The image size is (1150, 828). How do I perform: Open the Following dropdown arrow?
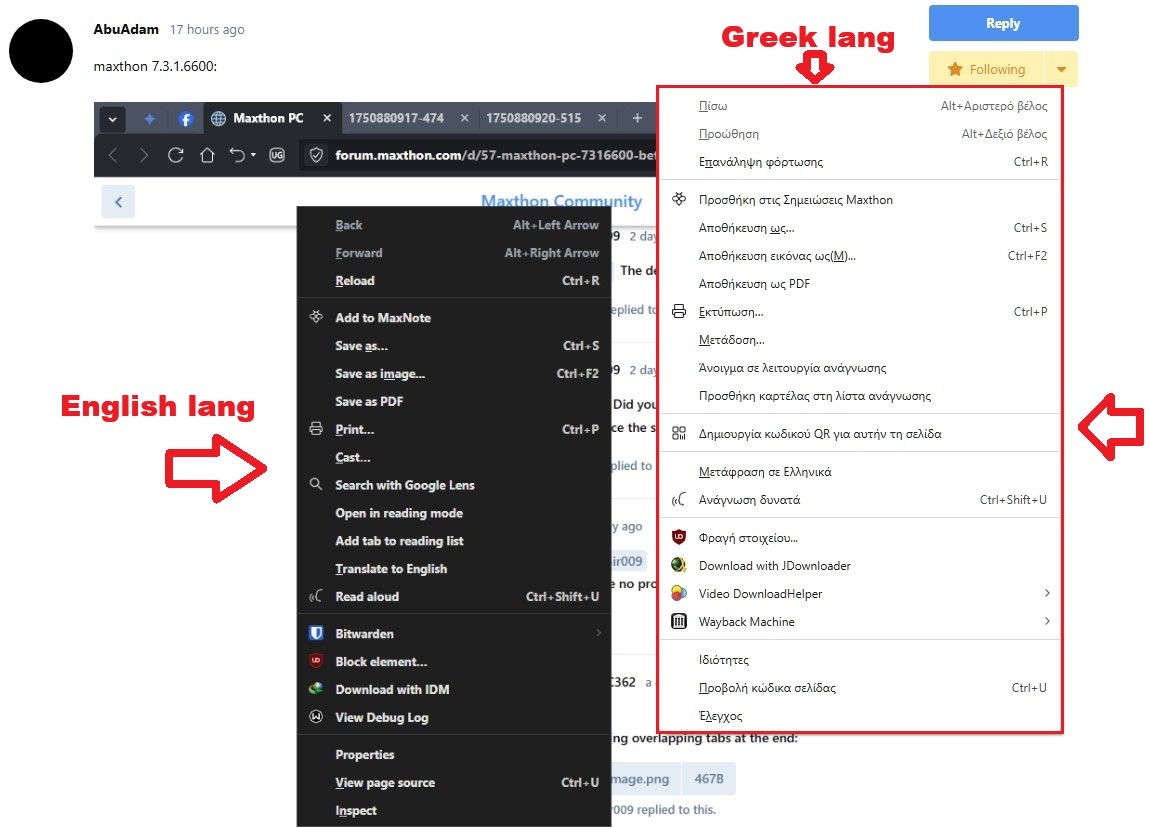point(1061,69)
